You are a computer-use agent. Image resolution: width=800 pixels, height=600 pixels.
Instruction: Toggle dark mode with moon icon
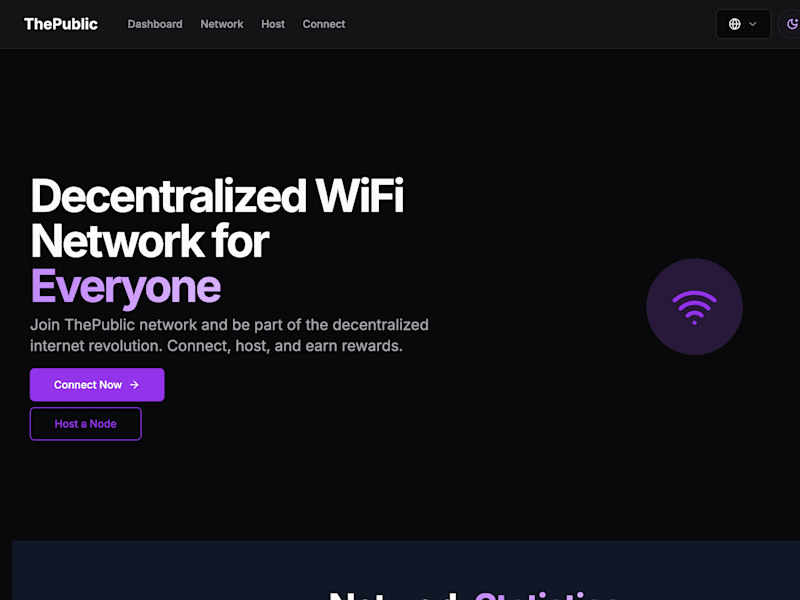coord(792,24)
